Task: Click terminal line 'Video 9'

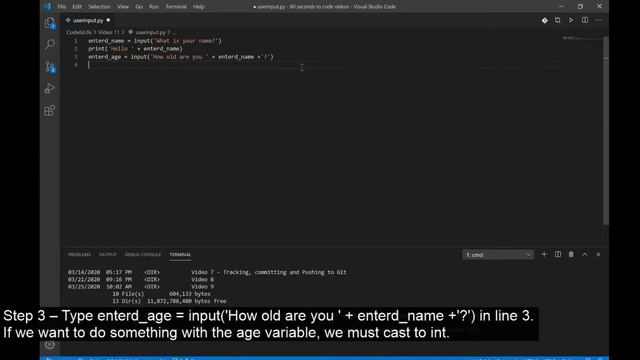Action: pyautogui.click(x=202, y=287)
